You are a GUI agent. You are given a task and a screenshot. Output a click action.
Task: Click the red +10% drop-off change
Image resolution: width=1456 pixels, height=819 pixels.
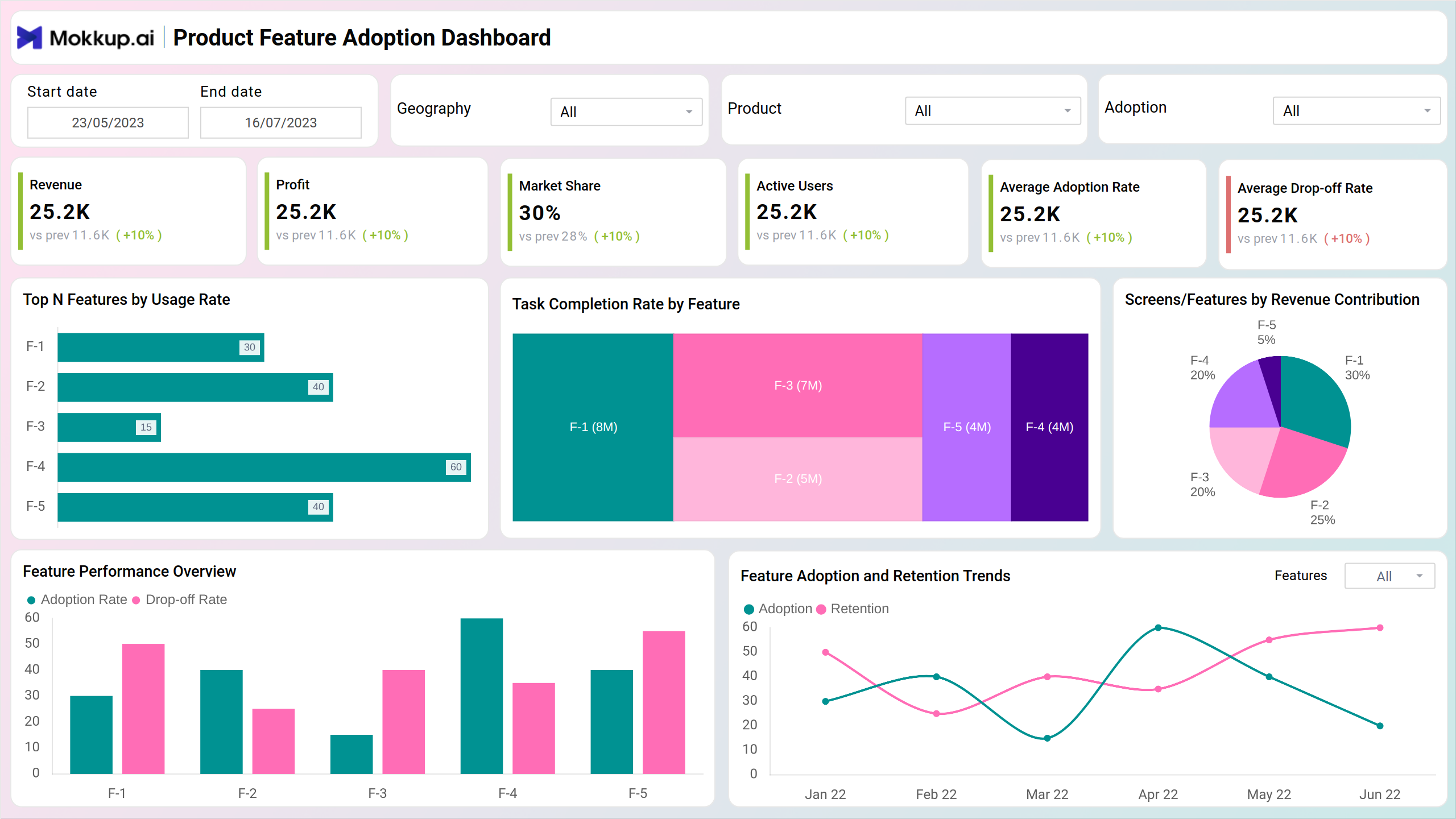(1347, 238)
